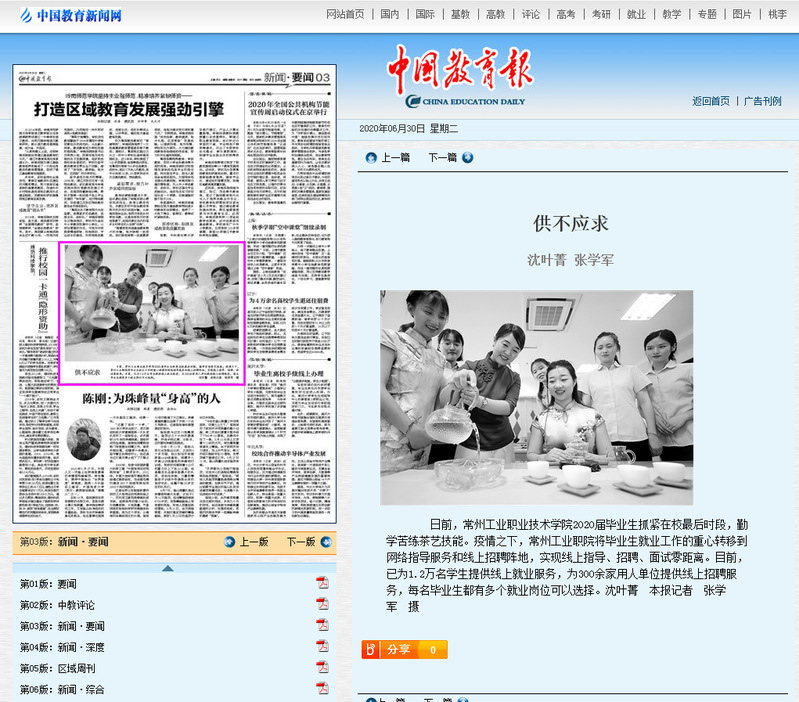Image resolution: width=799 pixels, height=702 pixels.
Task: Open 校地合作推动半导体产业发展 article in the page preview
Action: [288, 453]
